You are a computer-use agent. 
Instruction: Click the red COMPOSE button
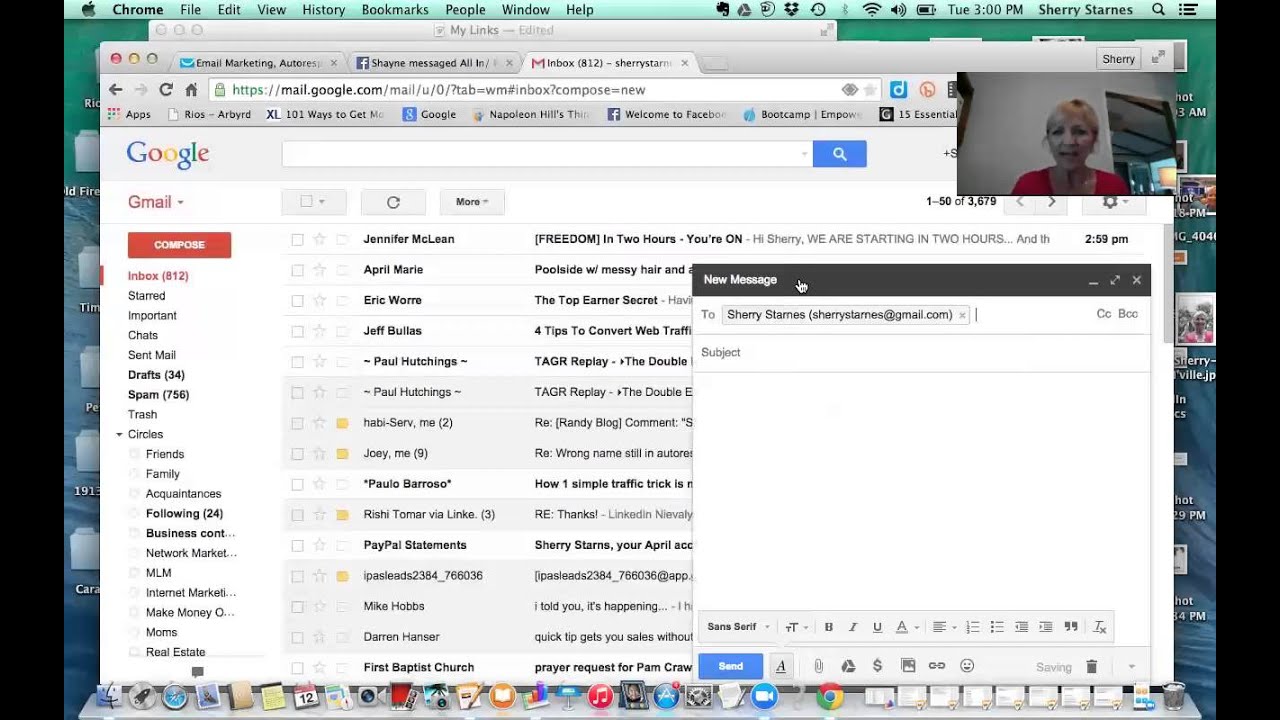(x=179, y=245)
